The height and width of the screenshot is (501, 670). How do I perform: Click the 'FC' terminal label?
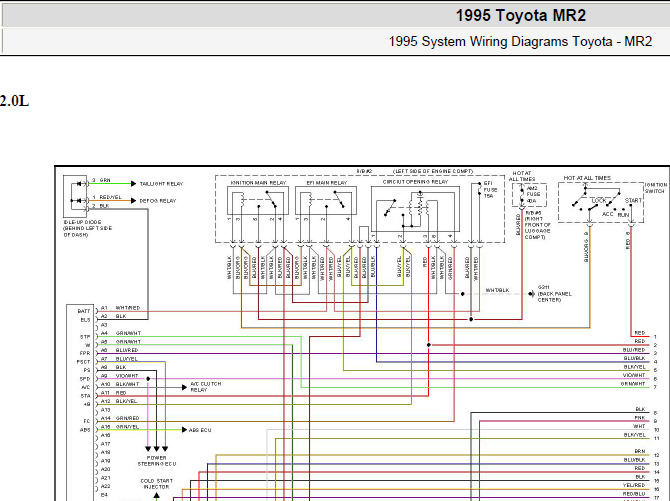point(87,421)
